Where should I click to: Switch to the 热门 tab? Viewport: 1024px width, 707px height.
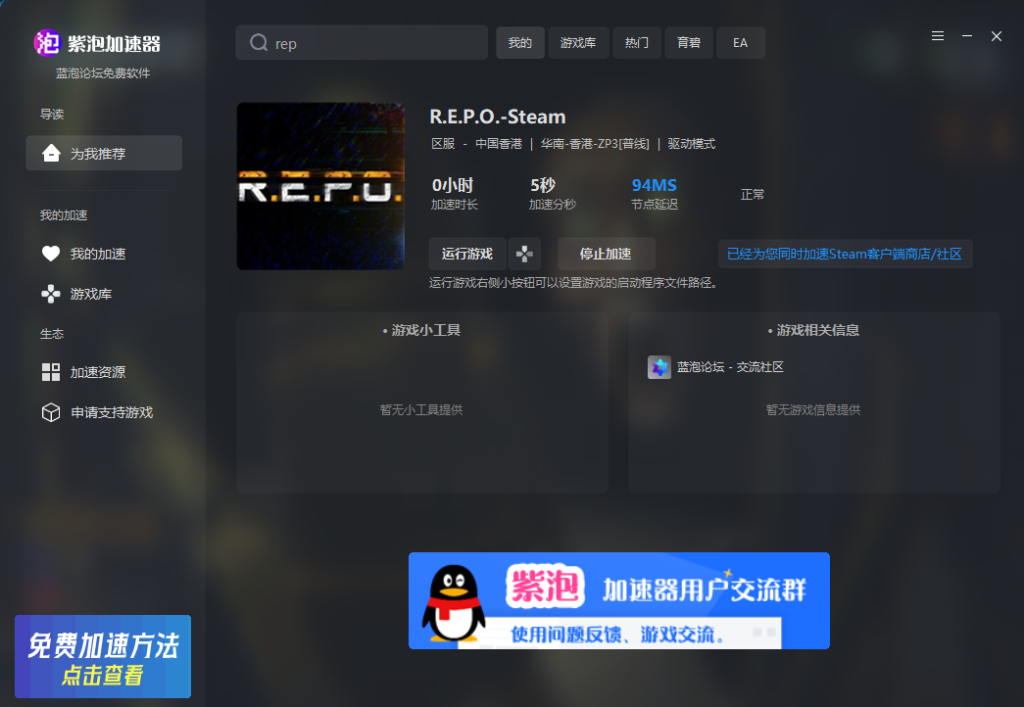637,43
